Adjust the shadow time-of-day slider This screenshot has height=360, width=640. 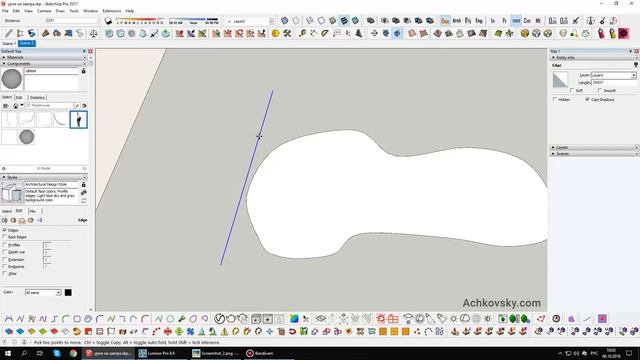tap(193, 19)
